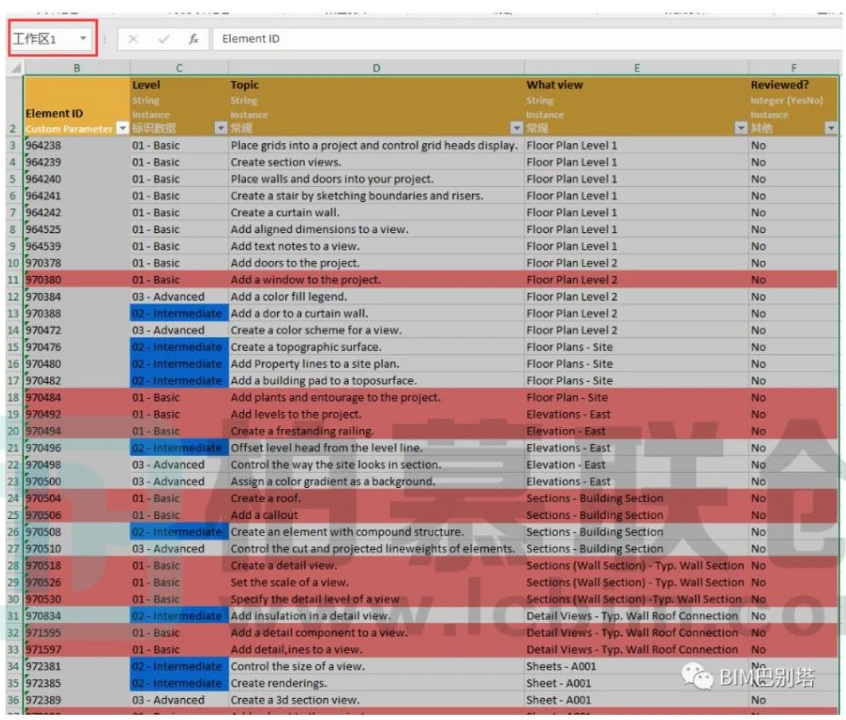This screenshot has width=846, height=720.
Task: Click cell 'Create a roof.'
Action: coord(376,498)
